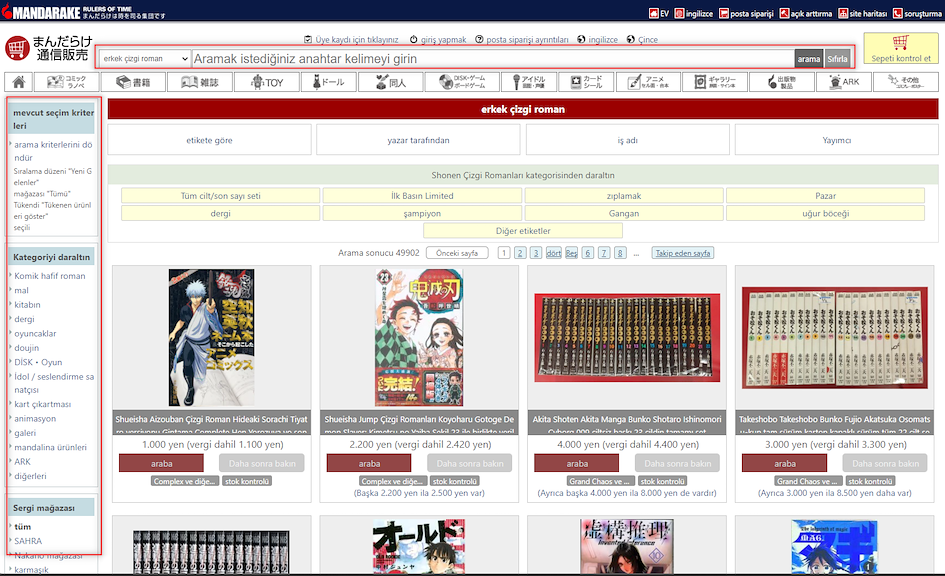Open the ギャラリー category
The image size is (945, 576).
715,82
